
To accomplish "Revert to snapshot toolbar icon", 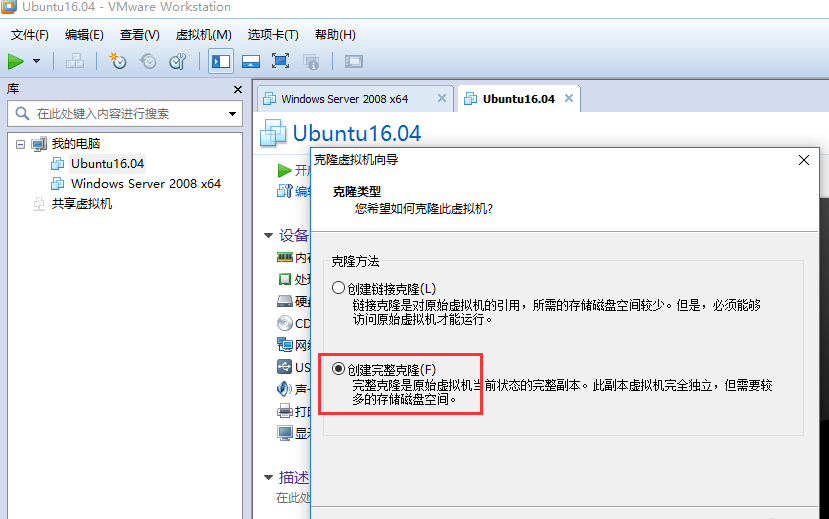I will (148, 61).
